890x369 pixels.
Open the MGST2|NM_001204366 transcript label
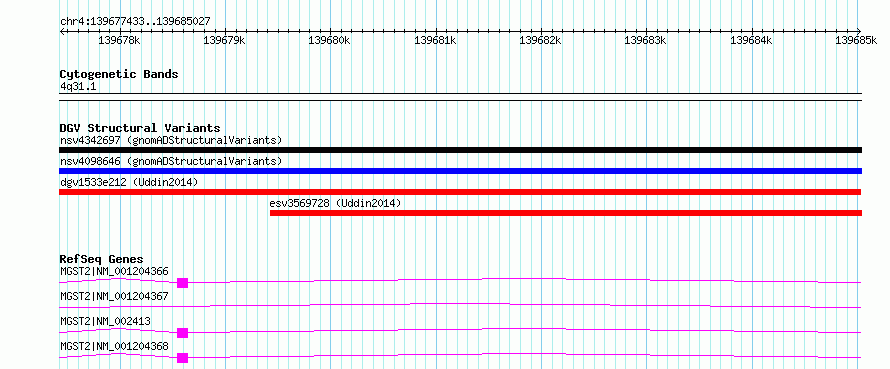point(114,271)
